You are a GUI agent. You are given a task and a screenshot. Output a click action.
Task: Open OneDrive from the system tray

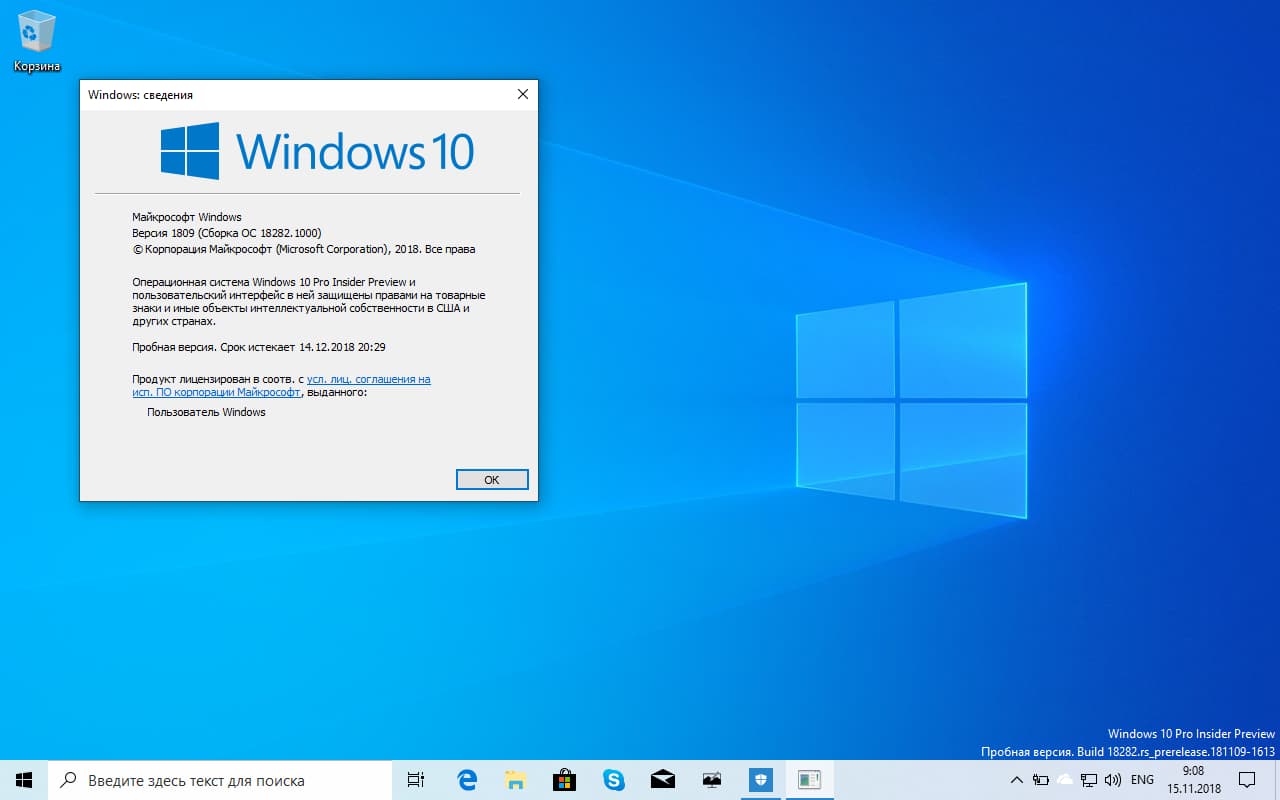pyautogui.click(x=1063, y=779)
